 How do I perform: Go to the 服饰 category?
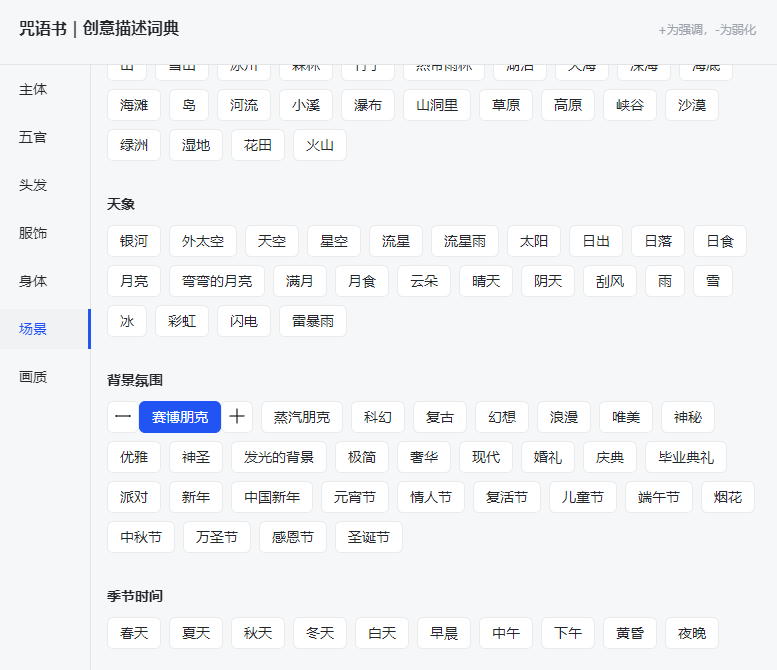33,233
